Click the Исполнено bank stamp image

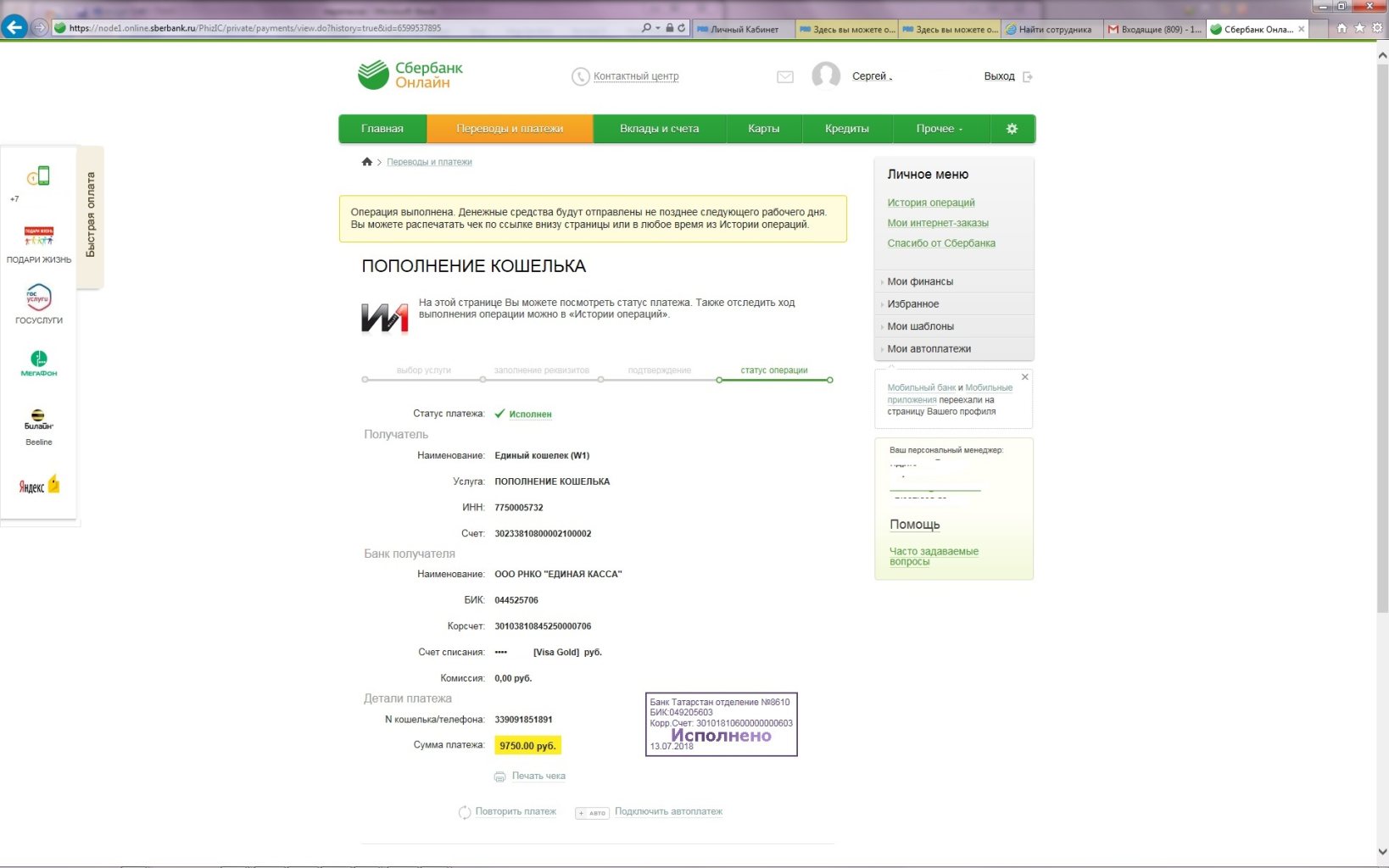click(722, 725)
